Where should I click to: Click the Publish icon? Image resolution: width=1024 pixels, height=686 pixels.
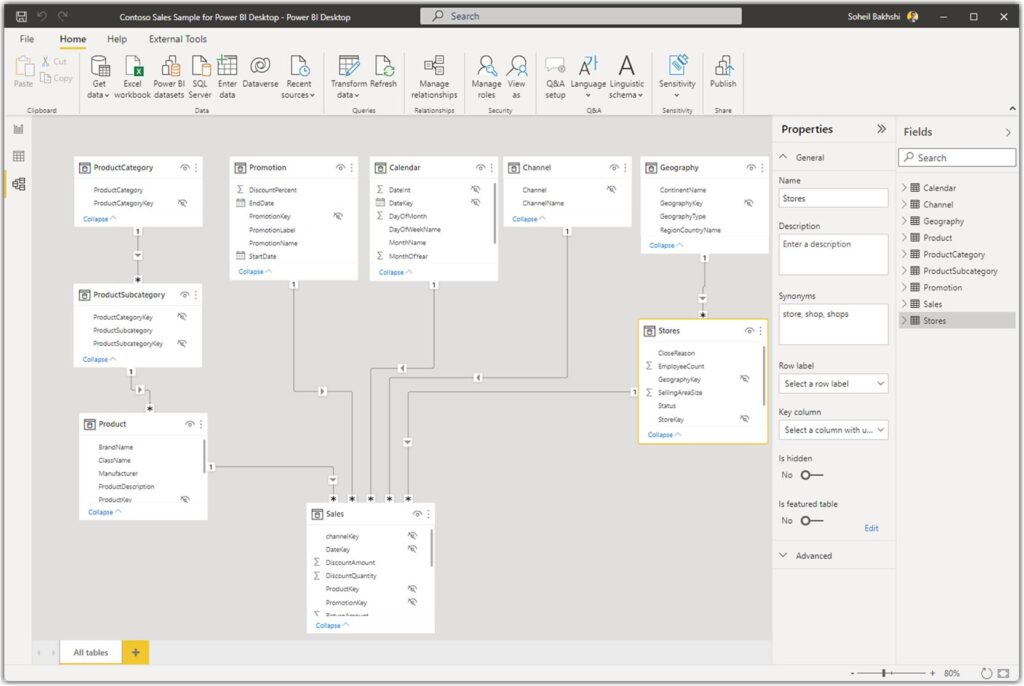click(x=723, y=65)
